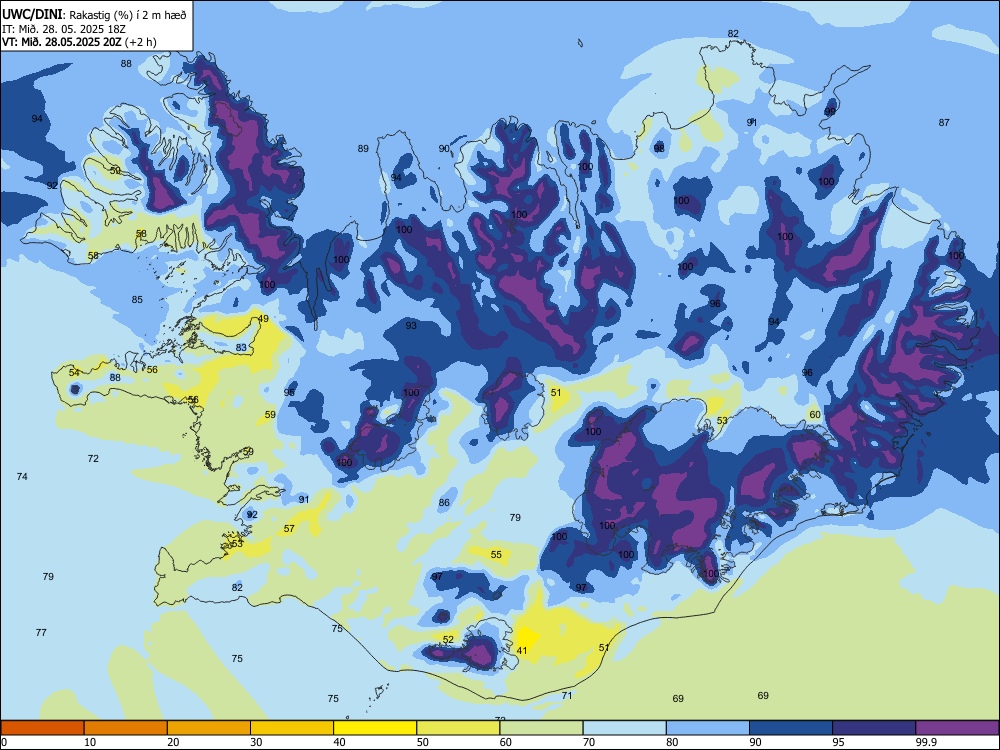Click the '90' humidity value on the north coast
The height and width of the screenshot is (750, 1000).
pyautogui.click(x=444, y=149)
